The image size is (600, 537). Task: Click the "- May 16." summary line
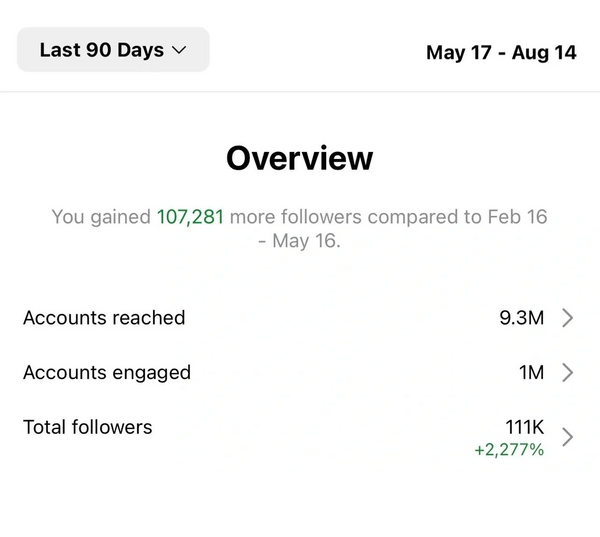click(x=299, y=241)
